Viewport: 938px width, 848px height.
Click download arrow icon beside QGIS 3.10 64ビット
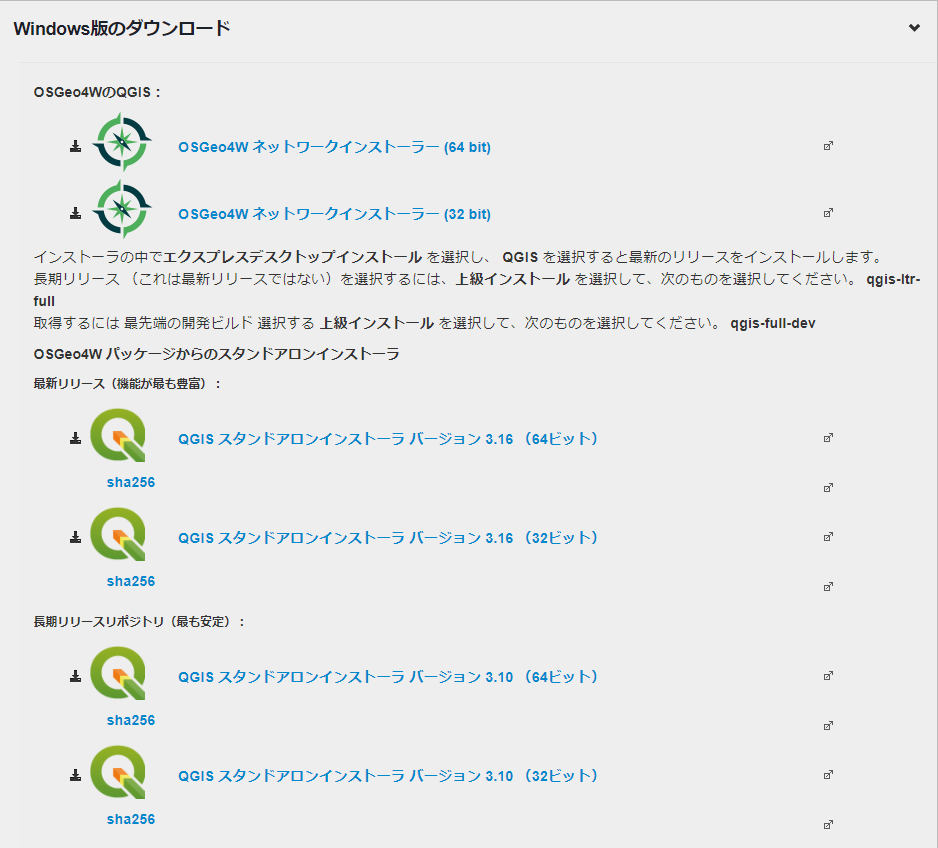(75, 677)
